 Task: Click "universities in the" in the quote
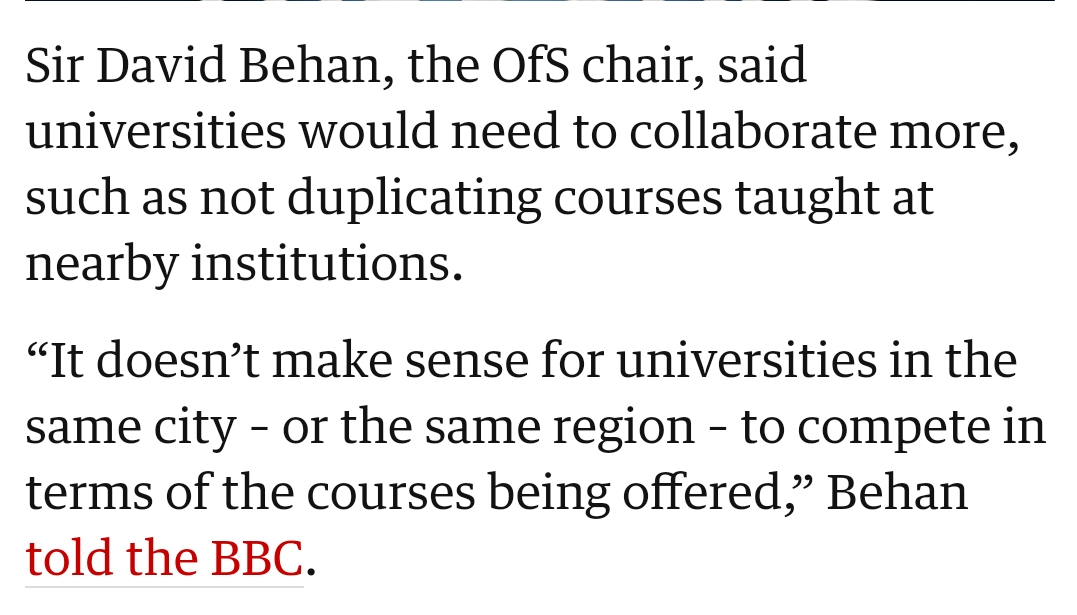click(x=816, y=361)
